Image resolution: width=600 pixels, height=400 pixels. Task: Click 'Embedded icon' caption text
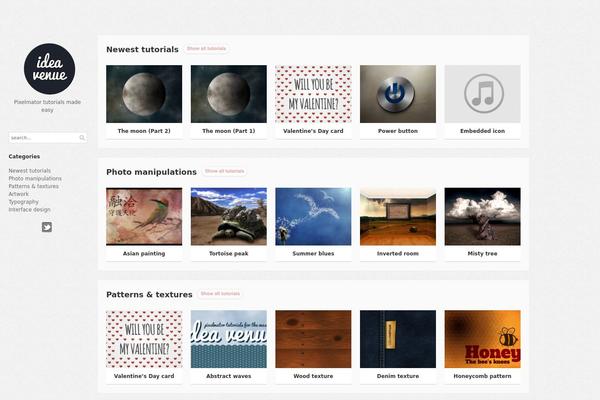483,131
